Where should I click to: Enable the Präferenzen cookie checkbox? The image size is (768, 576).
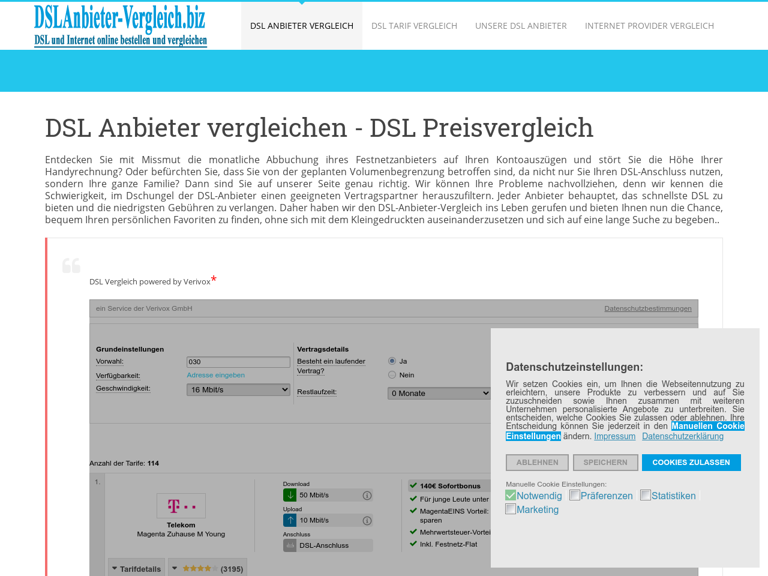coord(575,495)
